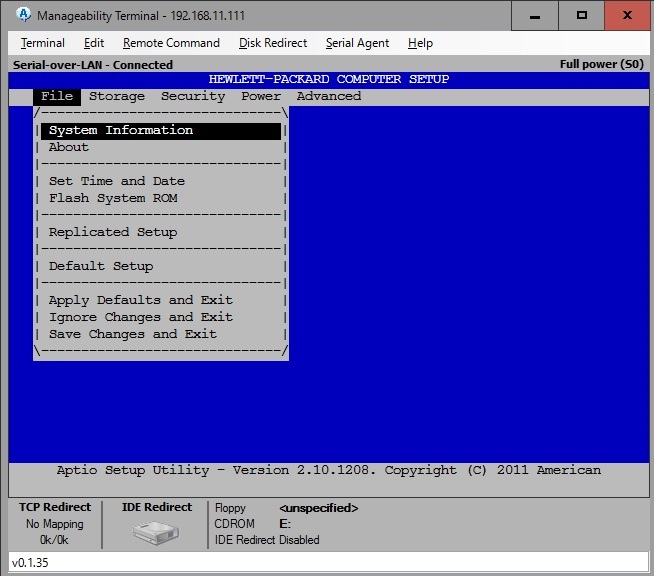Switch to the Power BIOS tab
Screen dimensions: 654x576
[261, 96]
